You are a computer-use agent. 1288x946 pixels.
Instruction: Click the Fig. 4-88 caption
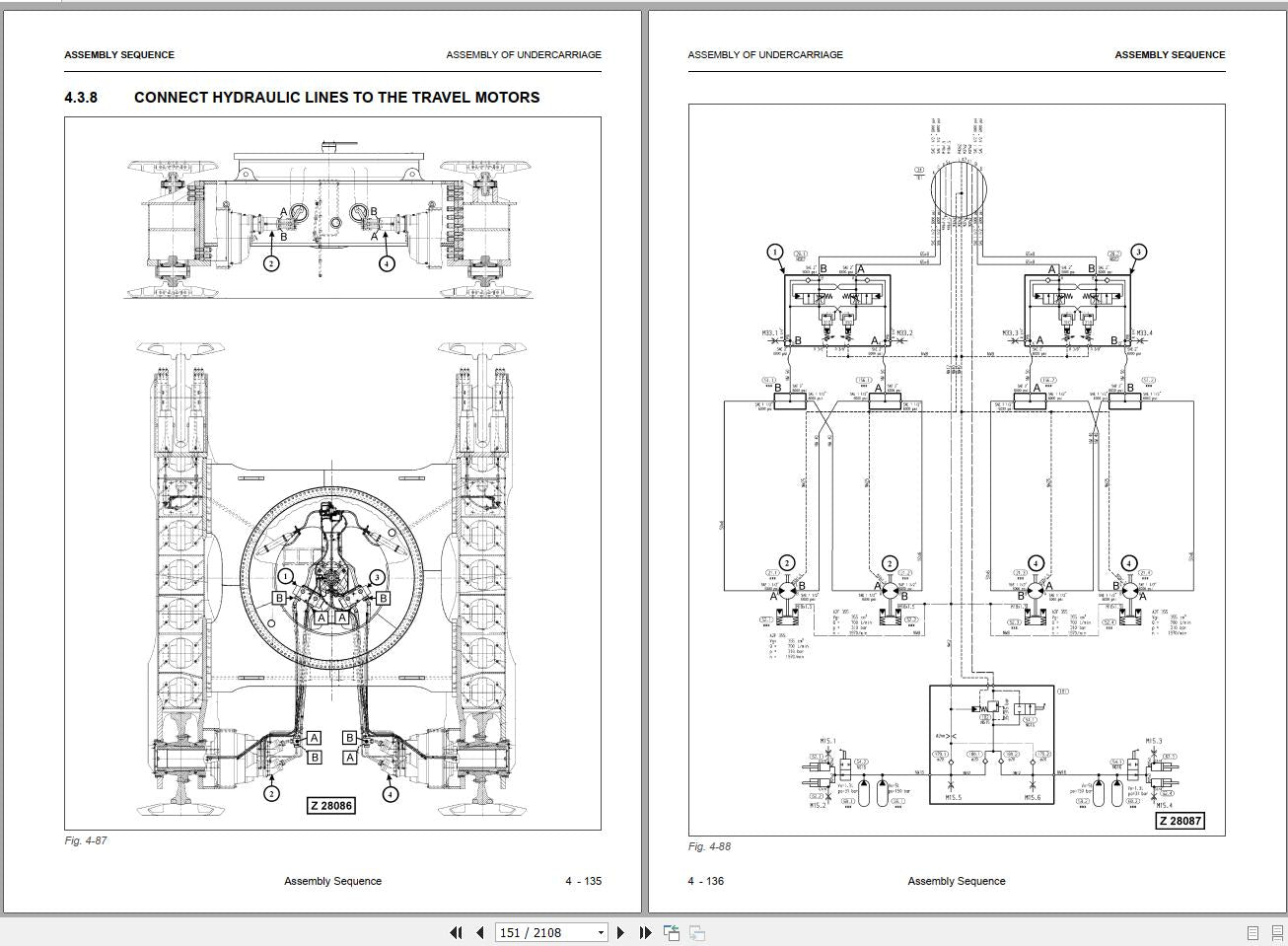pyautogui.click(x=709, y=846)
